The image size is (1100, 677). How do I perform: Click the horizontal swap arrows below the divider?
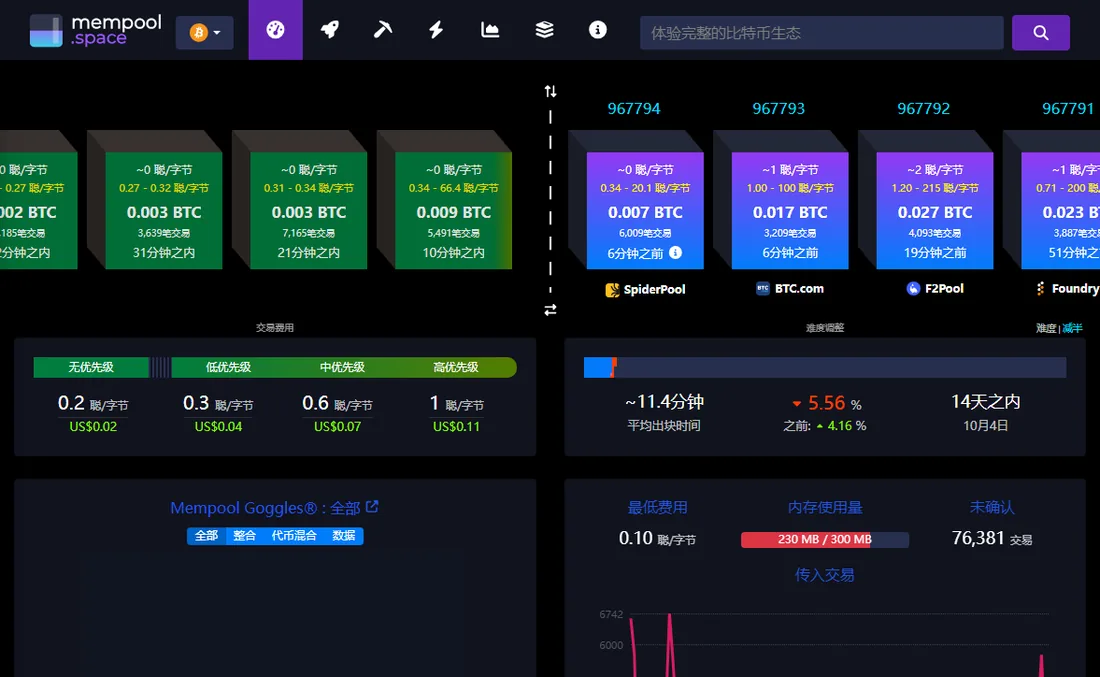(550, 309)
